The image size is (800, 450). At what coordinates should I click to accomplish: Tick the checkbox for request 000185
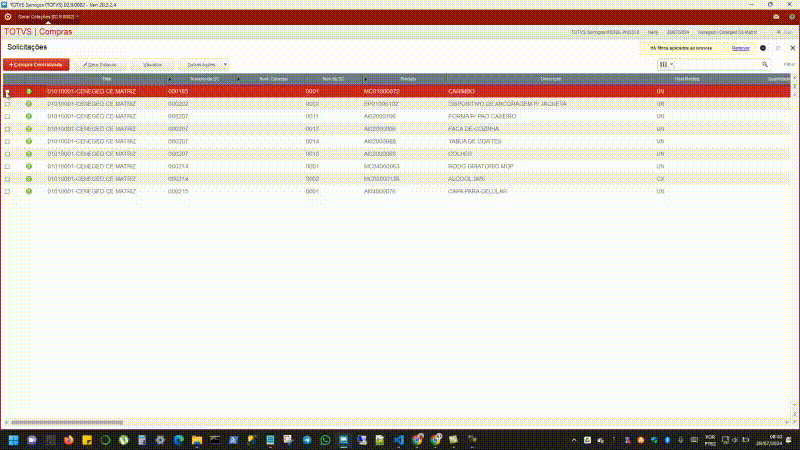[8, 92]
